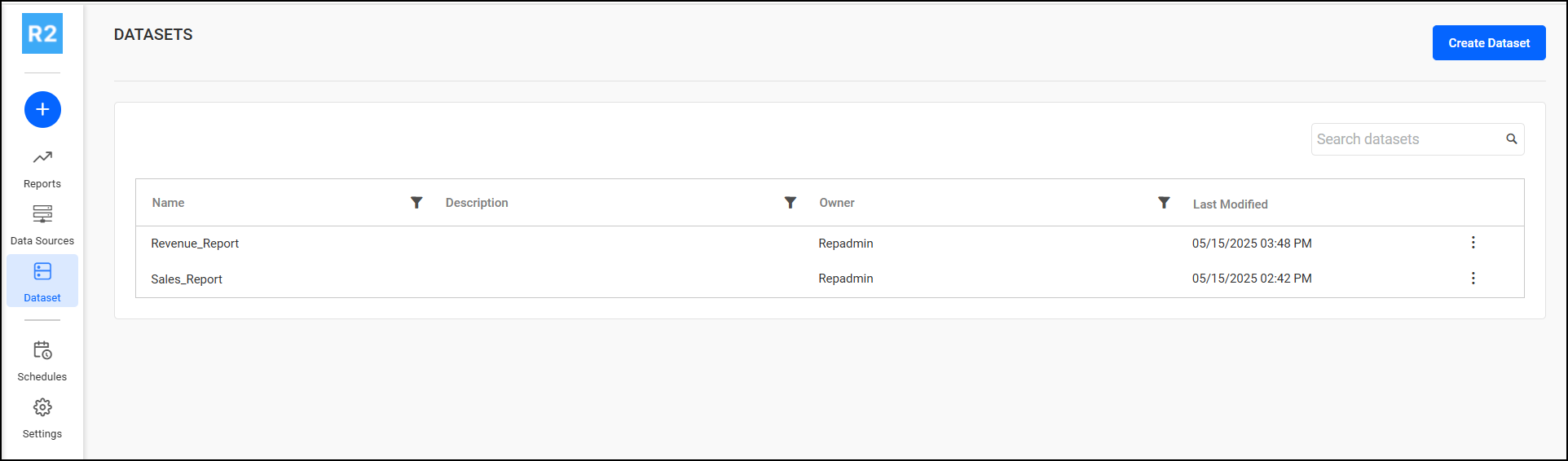1568x461 pixels.
Task: Open Schedules from the sidebar
Action: (x=42, y=362)
